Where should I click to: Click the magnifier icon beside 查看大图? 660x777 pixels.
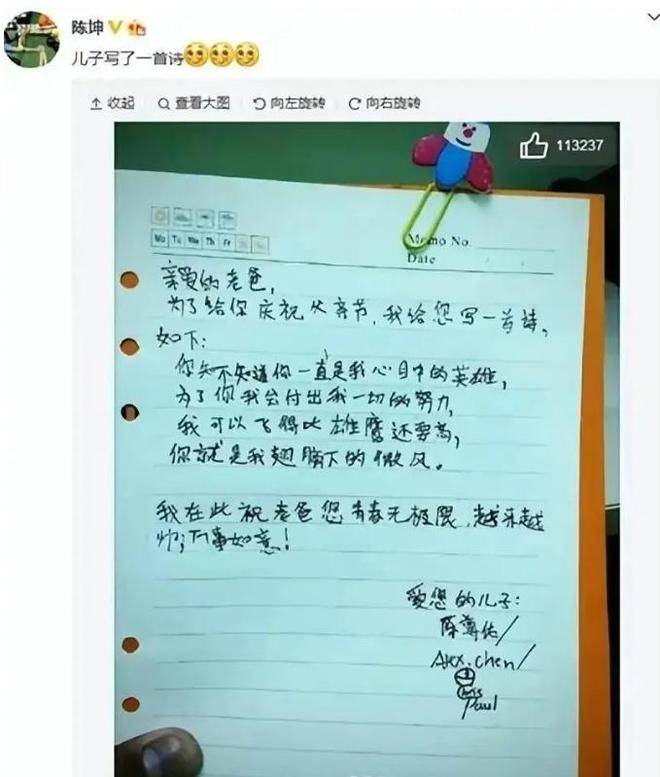pyautogui.click(x=164, y=104)
